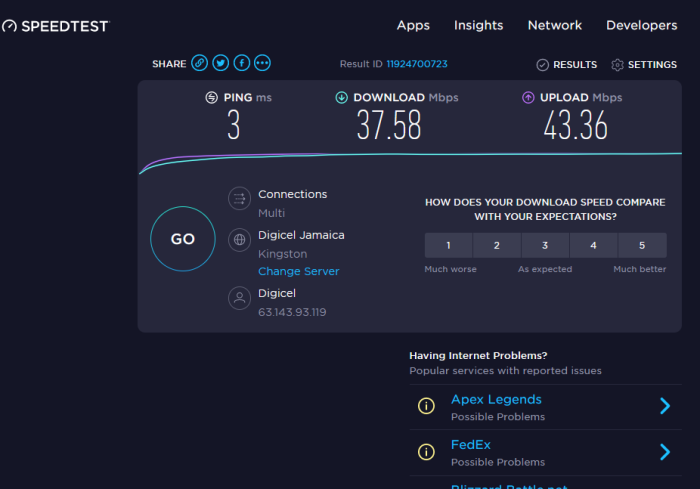Open the Insights menu
This screenshot has height=489, width=700.
478,26
